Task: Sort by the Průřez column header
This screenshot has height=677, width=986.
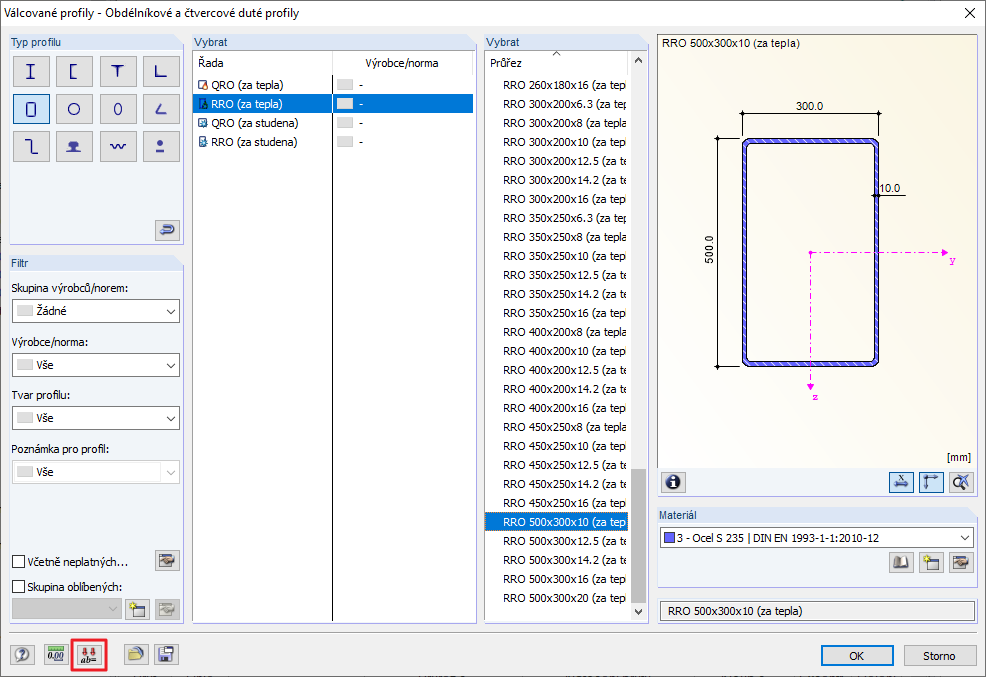Action: pyautogui.click(x=557, y=63)
